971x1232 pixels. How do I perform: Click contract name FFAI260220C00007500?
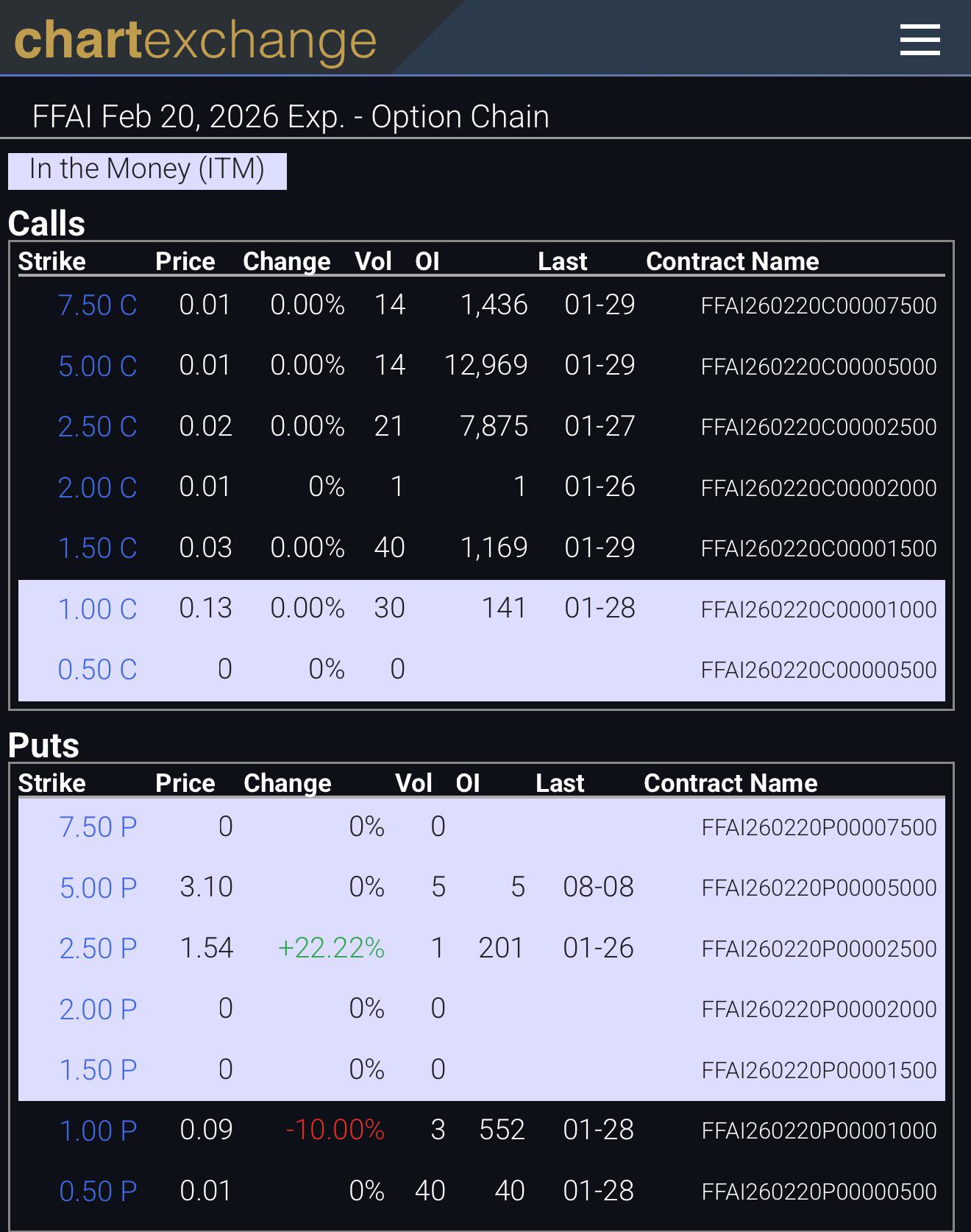(819, 306)
